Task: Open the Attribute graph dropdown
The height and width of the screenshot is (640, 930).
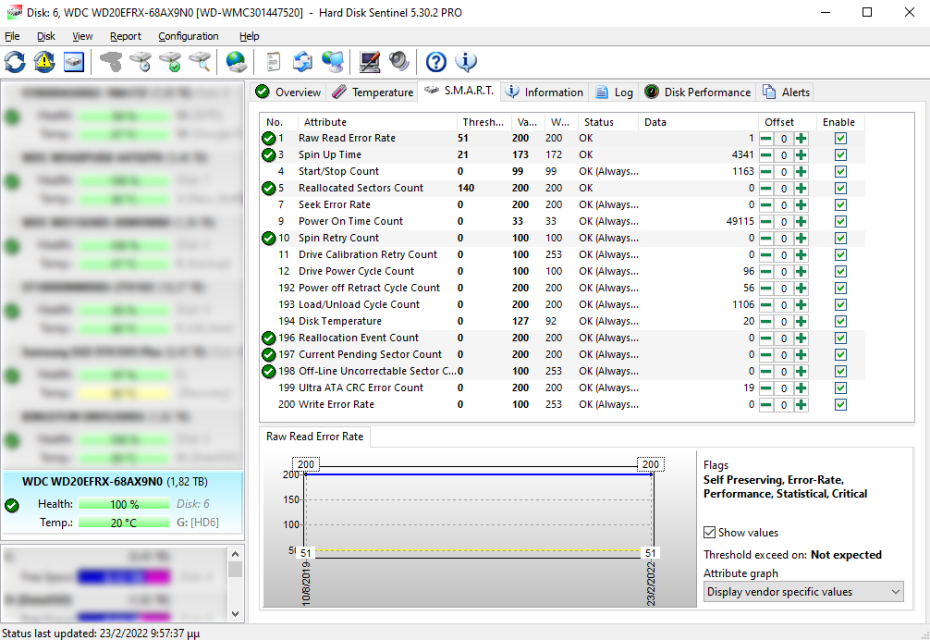Action: (x=802, y=592)
